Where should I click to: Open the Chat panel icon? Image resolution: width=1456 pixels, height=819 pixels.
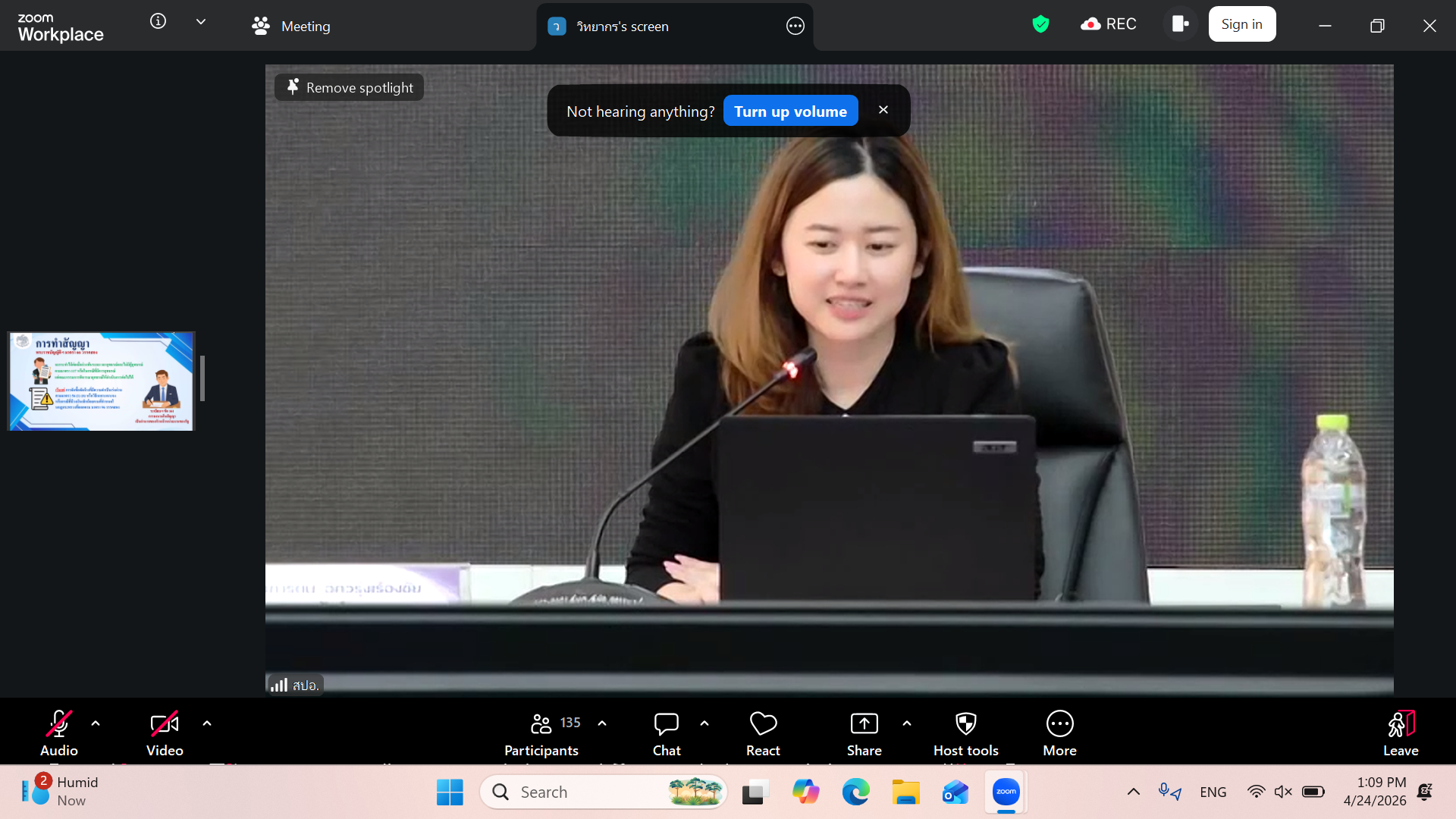[x=666, y=724]
